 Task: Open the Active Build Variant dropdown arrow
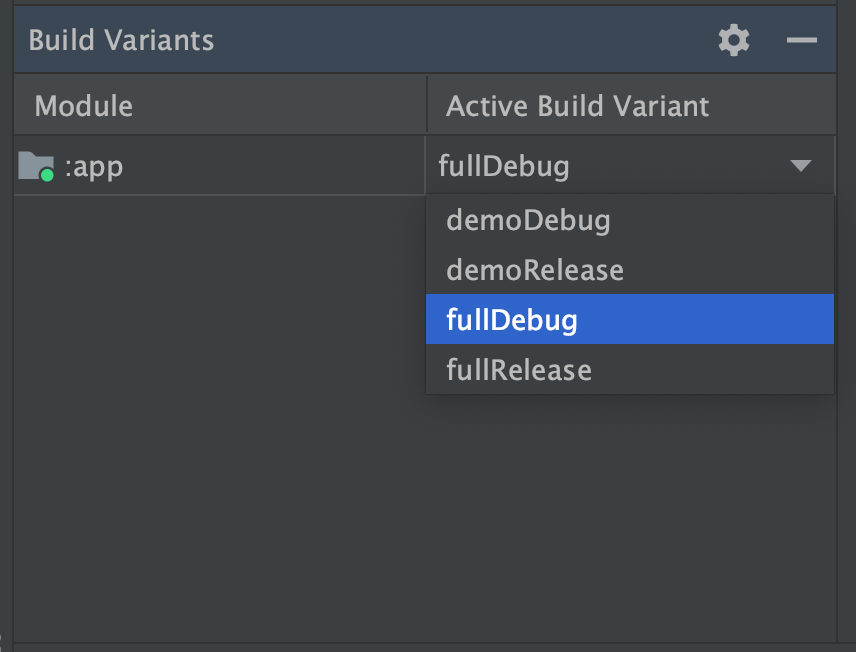point(800,165)
